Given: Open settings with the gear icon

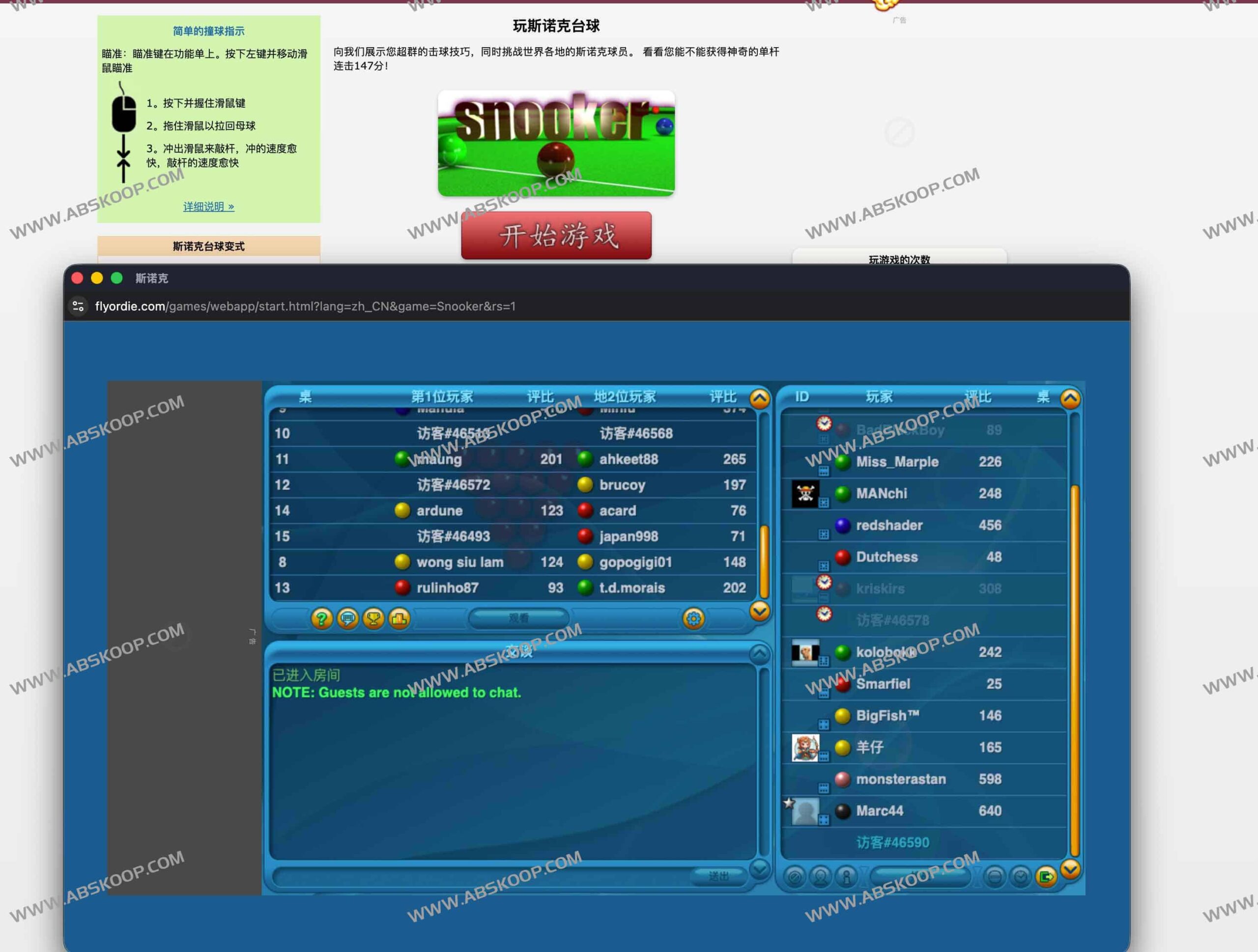Looking at the screenshot, I should (x=693, y=618).
